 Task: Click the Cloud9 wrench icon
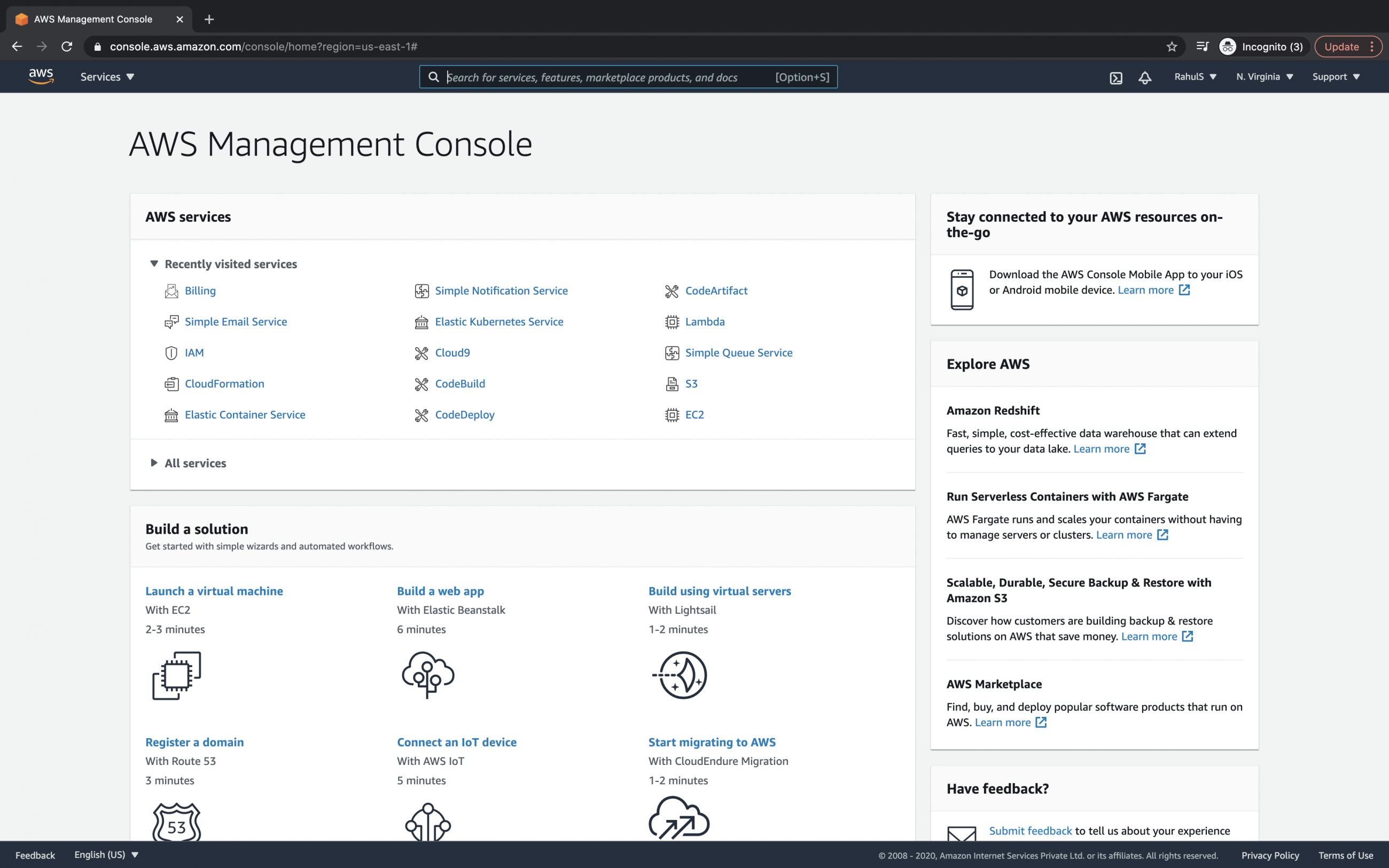pos(422,353)
